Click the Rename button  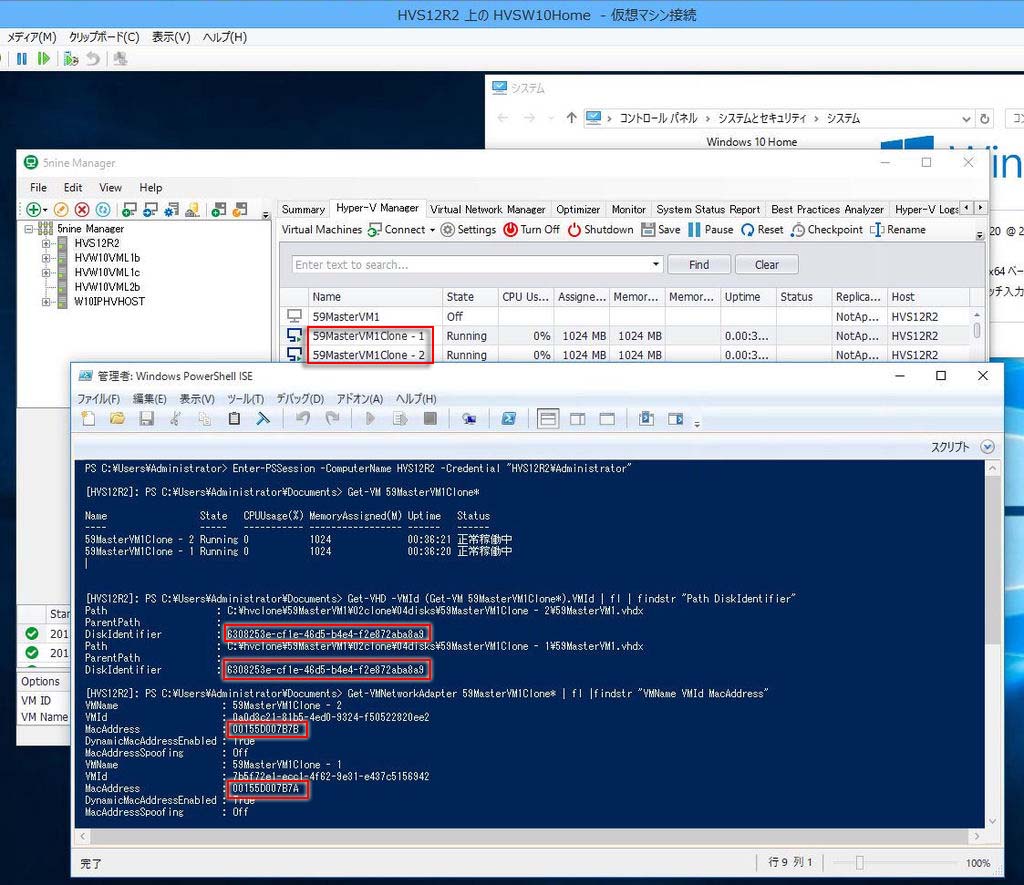pyautogui.click(x=898, y=230)
